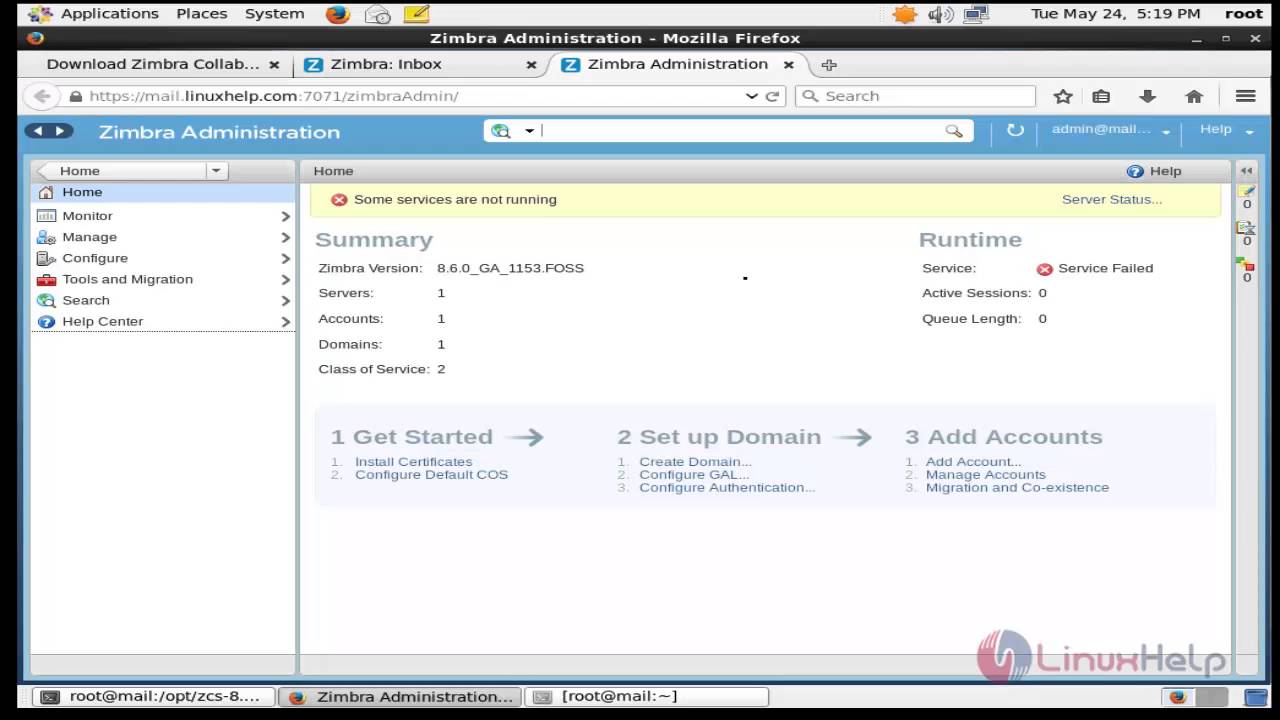Click Configure Default COS link

(x=431, y=475)
